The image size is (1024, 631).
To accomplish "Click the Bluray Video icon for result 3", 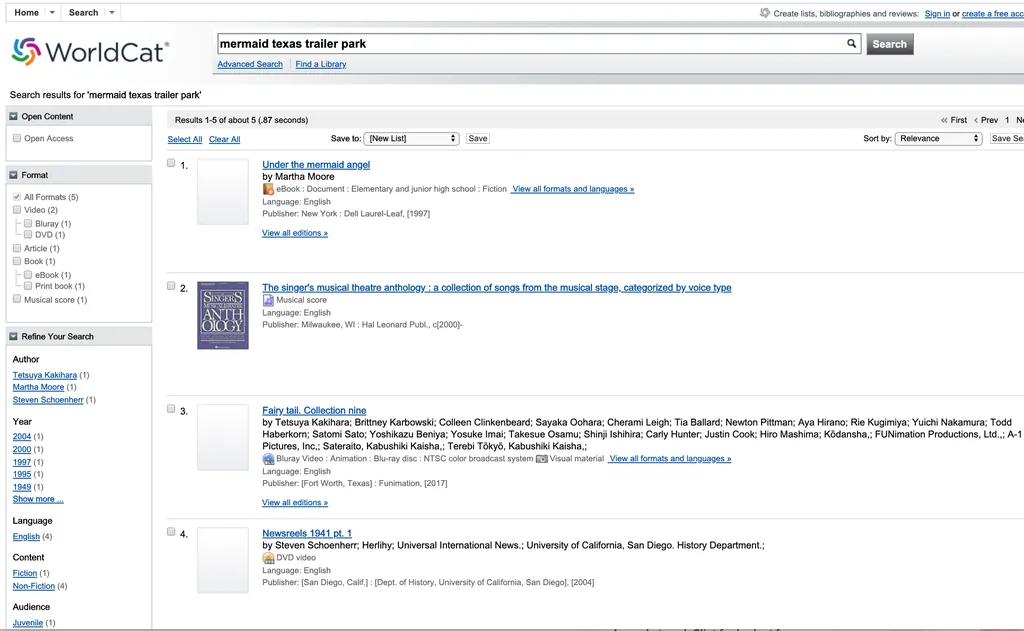I will coord(268,459).
